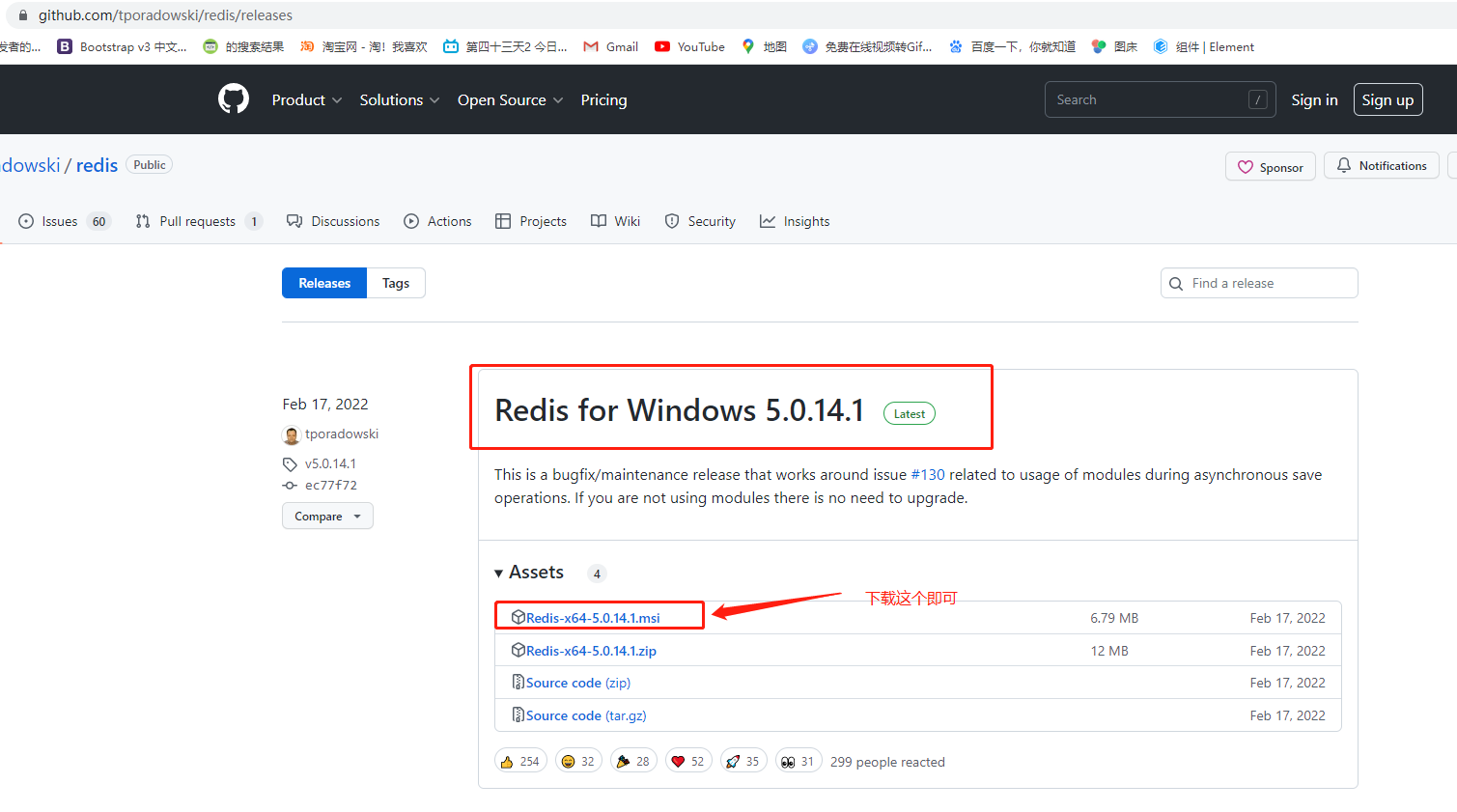Focus the GitHub Search field

1160,99
